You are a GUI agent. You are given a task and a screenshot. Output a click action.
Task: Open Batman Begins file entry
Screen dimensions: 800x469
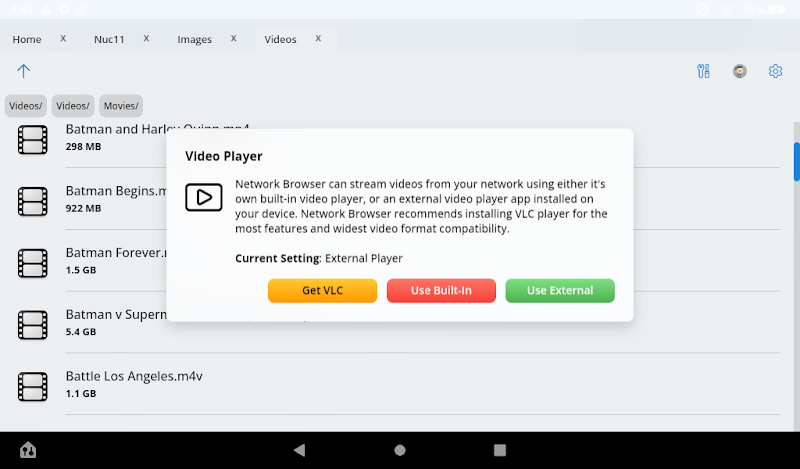(116, 191)
